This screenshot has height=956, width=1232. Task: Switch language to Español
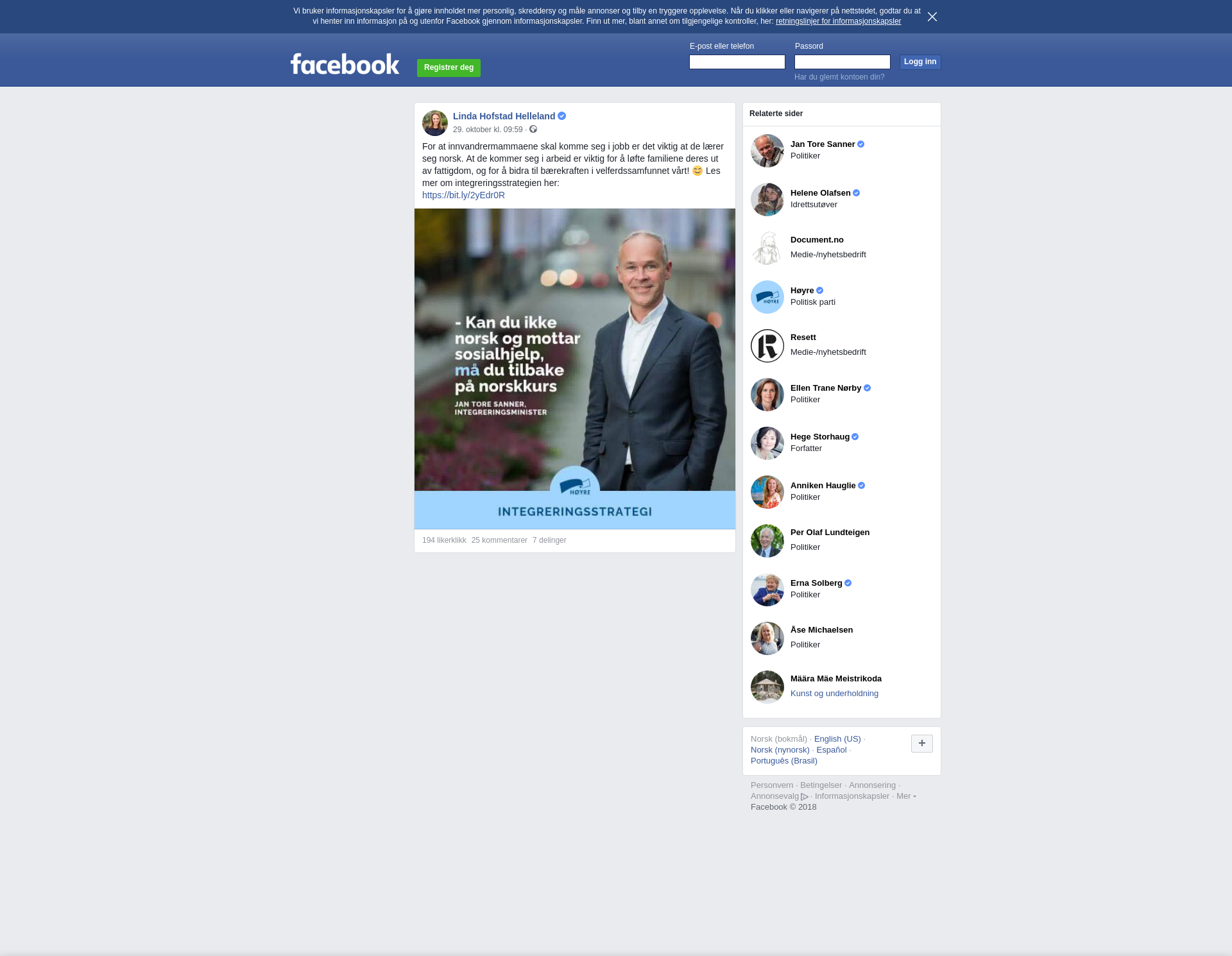point(832,750)
